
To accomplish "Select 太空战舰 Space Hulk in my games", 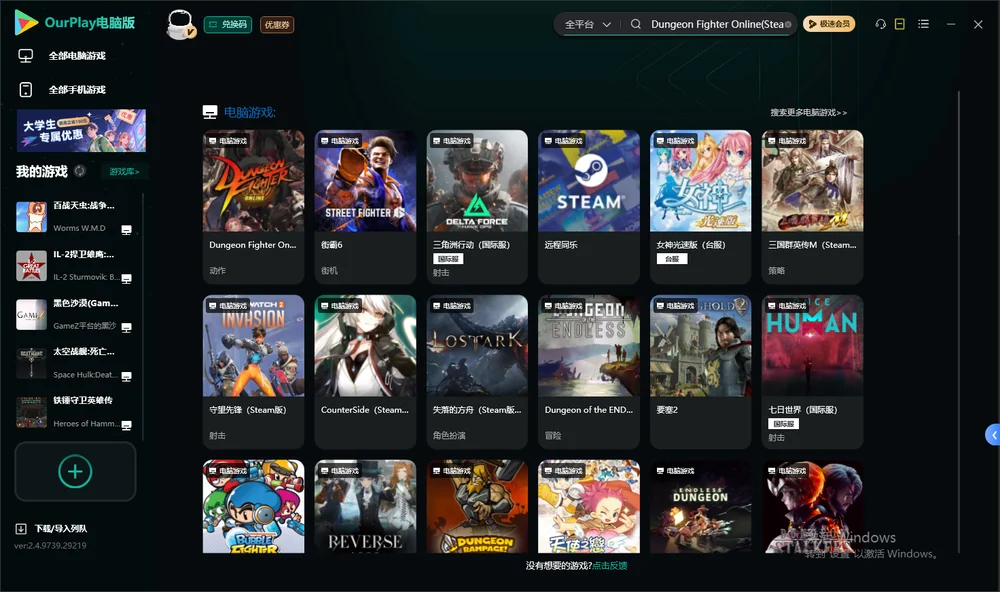I will [75, 363].
